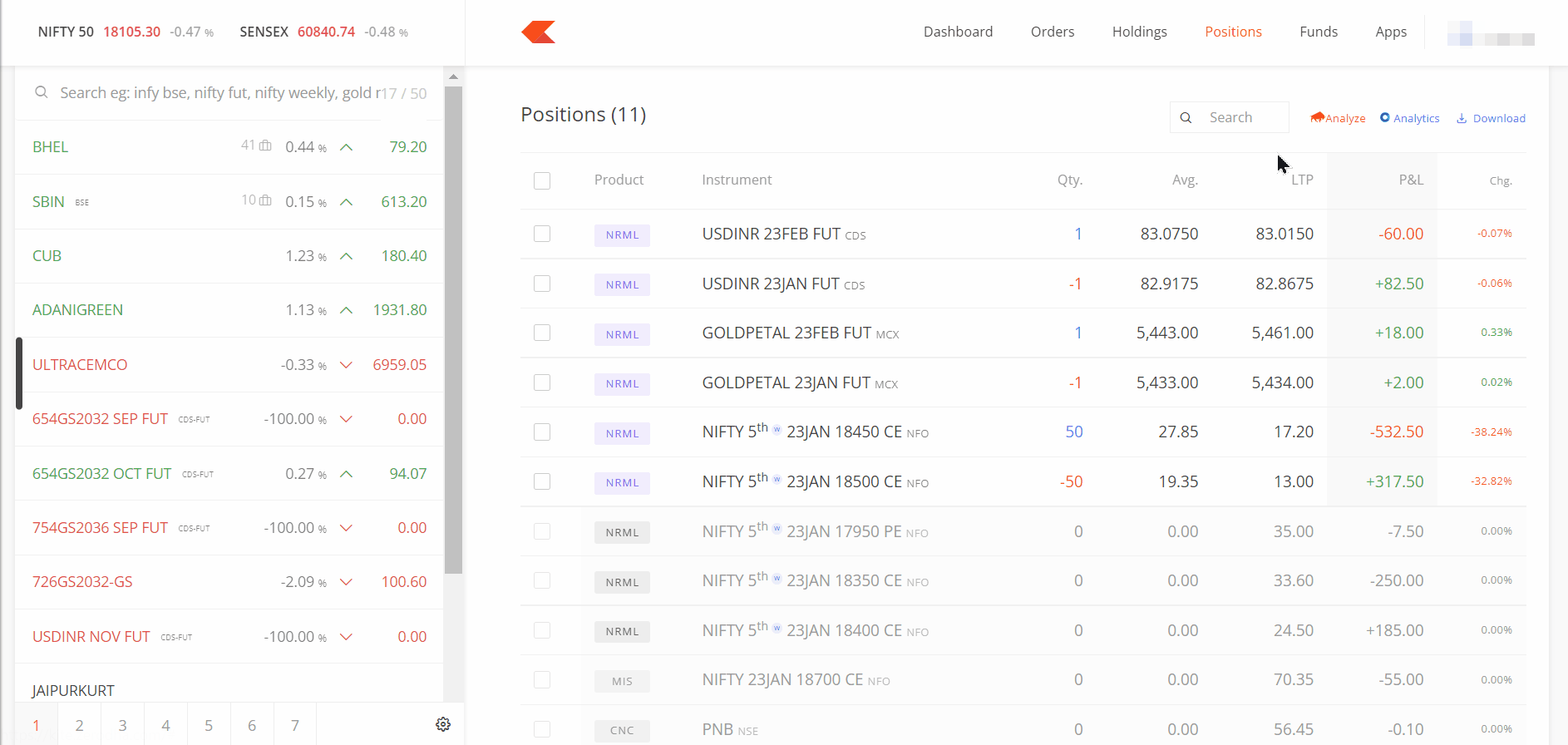Click the Download link
The width and height of the screenshot is (1568, 745).
(x=1491, y=118)
